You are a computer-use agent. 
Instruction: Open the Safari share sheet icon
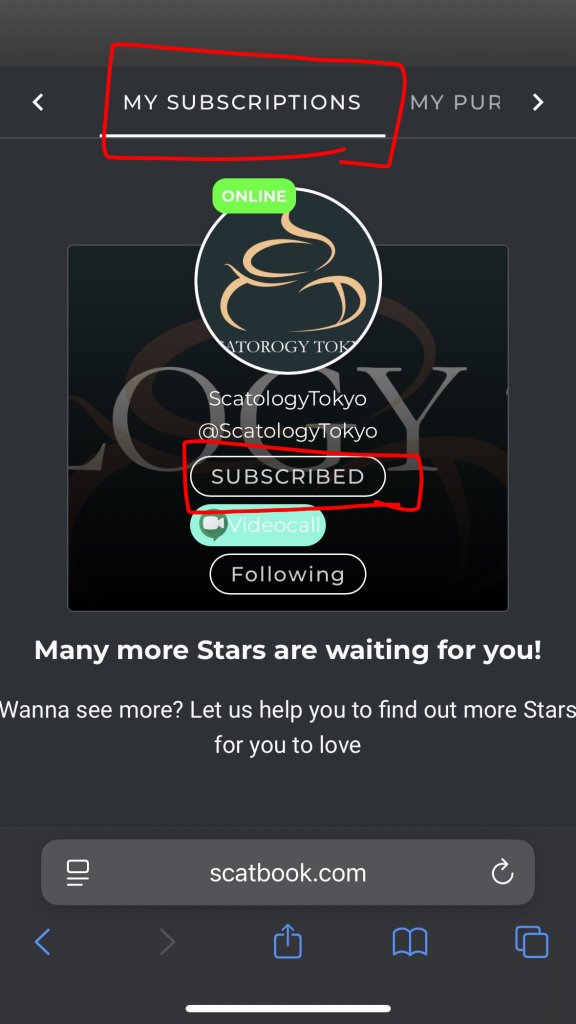pyautogui.click(x=287, y=941)
